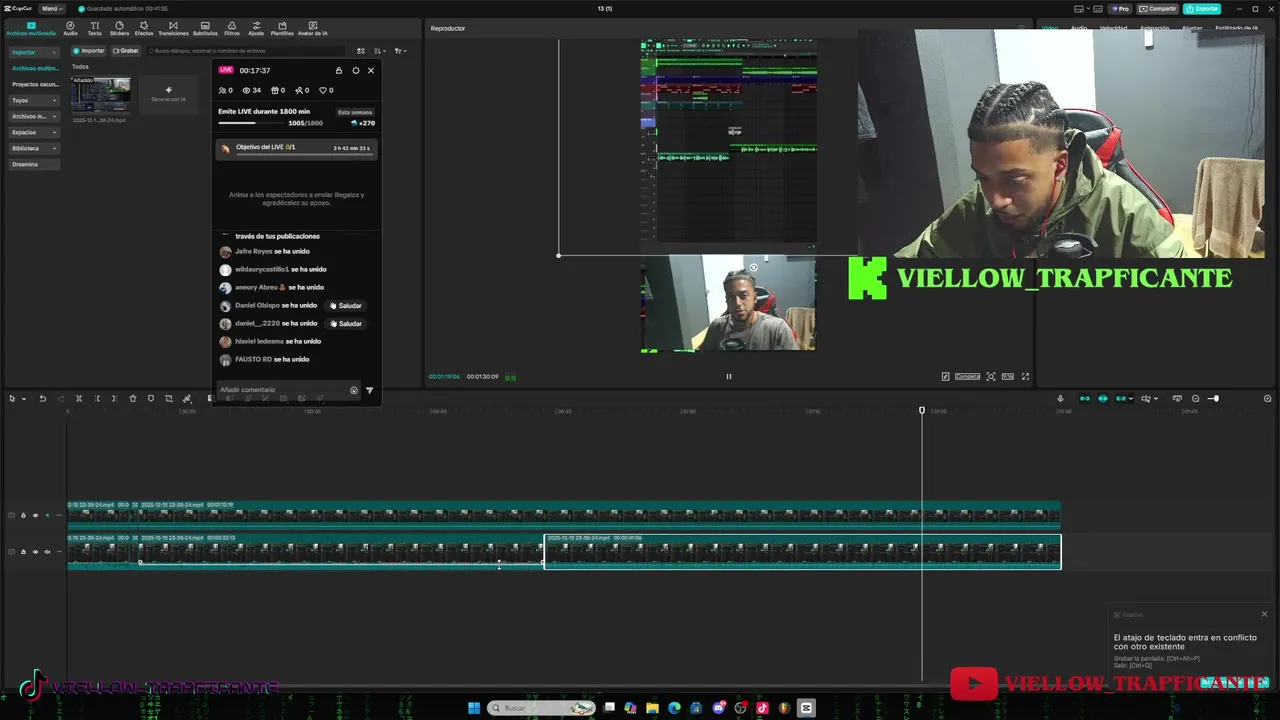The image size is (1280, 720).
Task: Expand the Espacios sidebar section
Action: click(34, 132)
